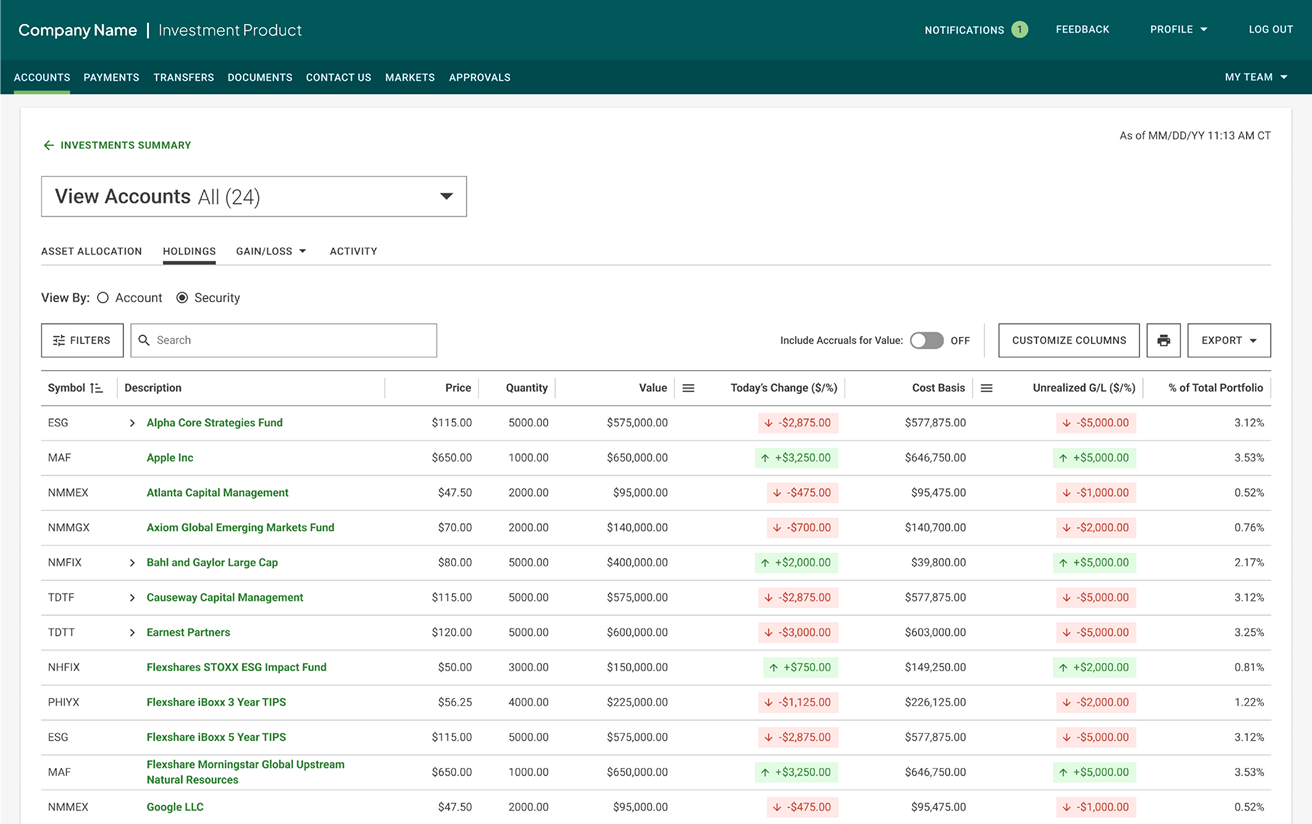Click the back arrow beside Investments Summary
The width and height of the screenshot is (1312, 824).
tap(48, 145)
